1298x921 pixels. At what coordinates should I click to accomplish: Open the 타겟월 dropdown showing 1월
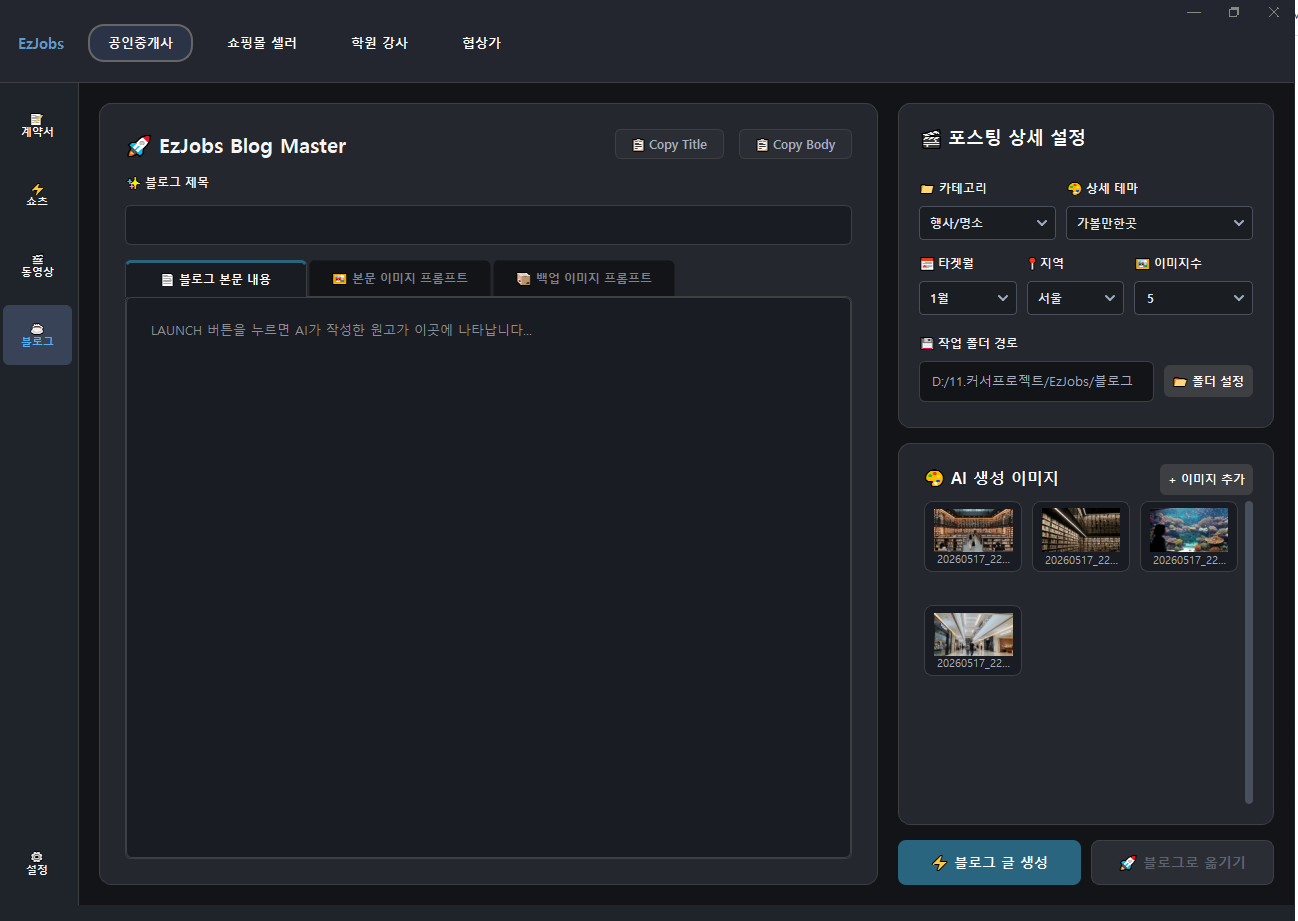pos(968,298)
